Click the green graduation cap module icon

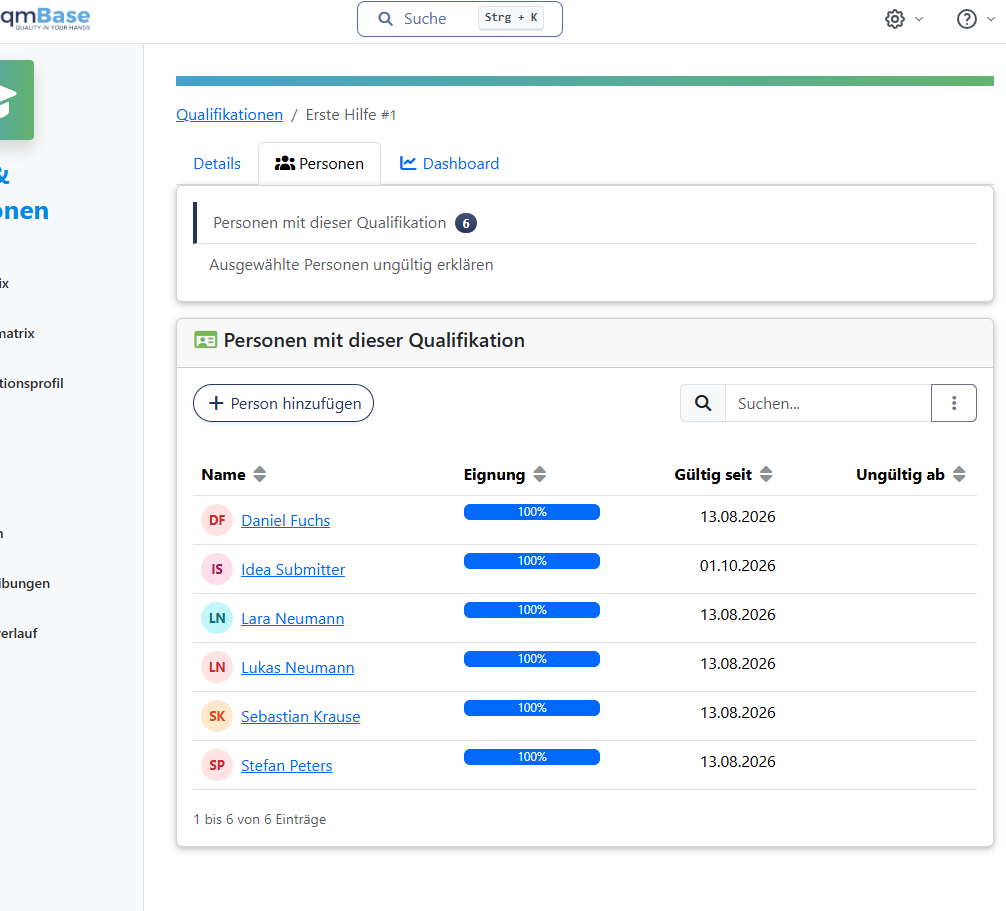pos(17,100)
